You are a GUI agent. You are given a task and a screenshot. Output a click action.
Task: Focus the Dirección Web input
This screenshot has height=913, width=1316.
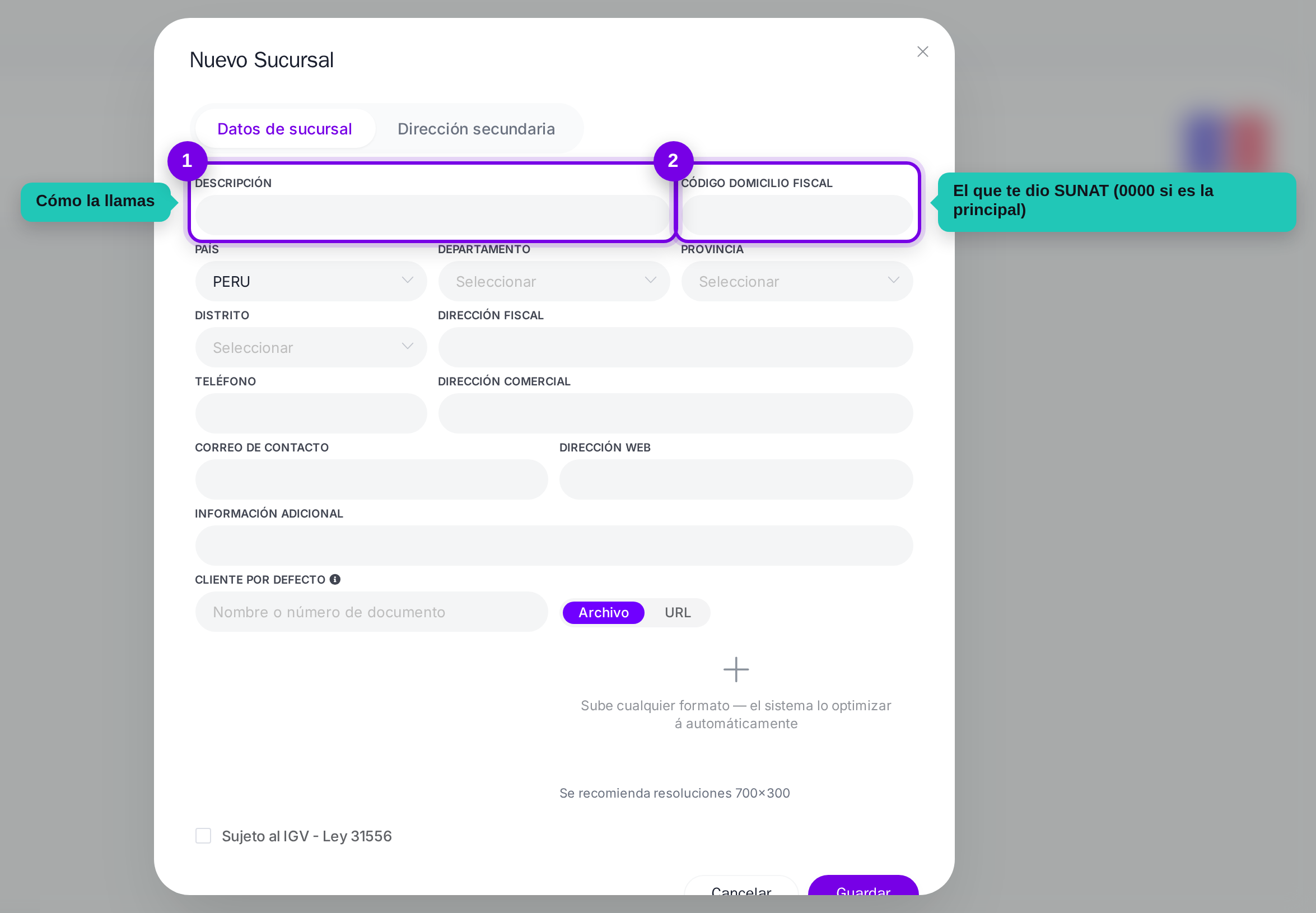[735, 479]
